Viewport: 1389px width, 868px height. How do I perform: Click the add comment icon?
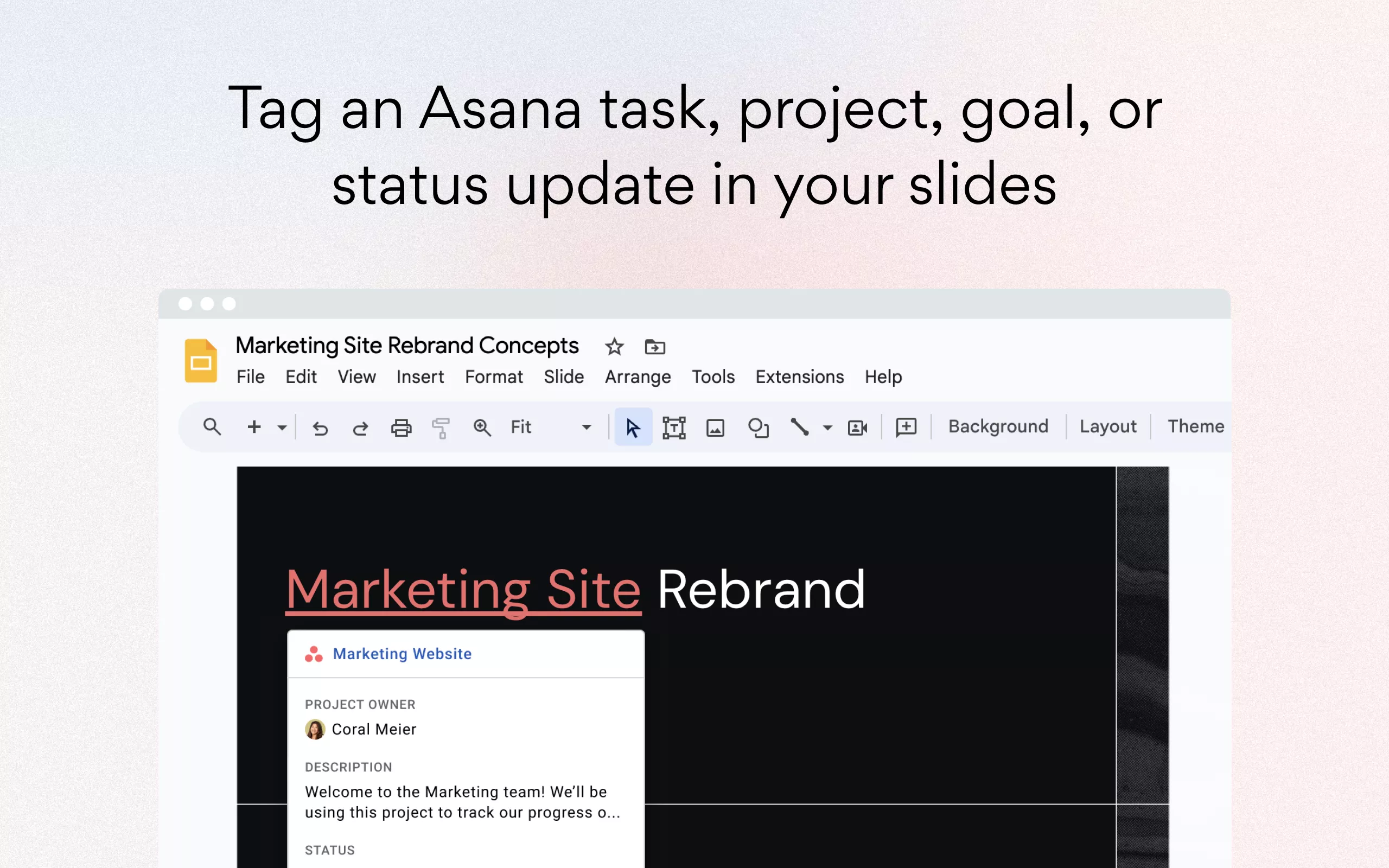906,427
